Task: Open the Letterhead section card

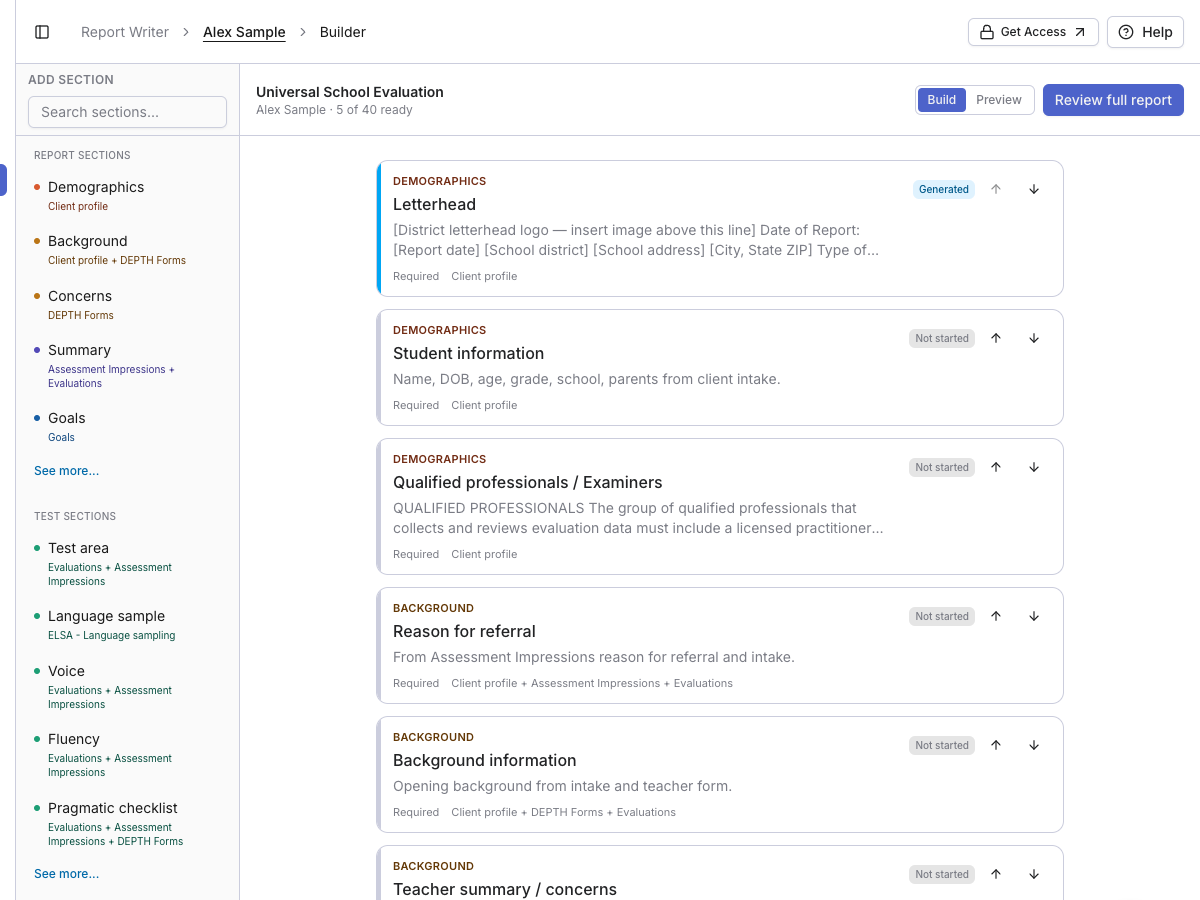Action: click(x=720, y=229)
